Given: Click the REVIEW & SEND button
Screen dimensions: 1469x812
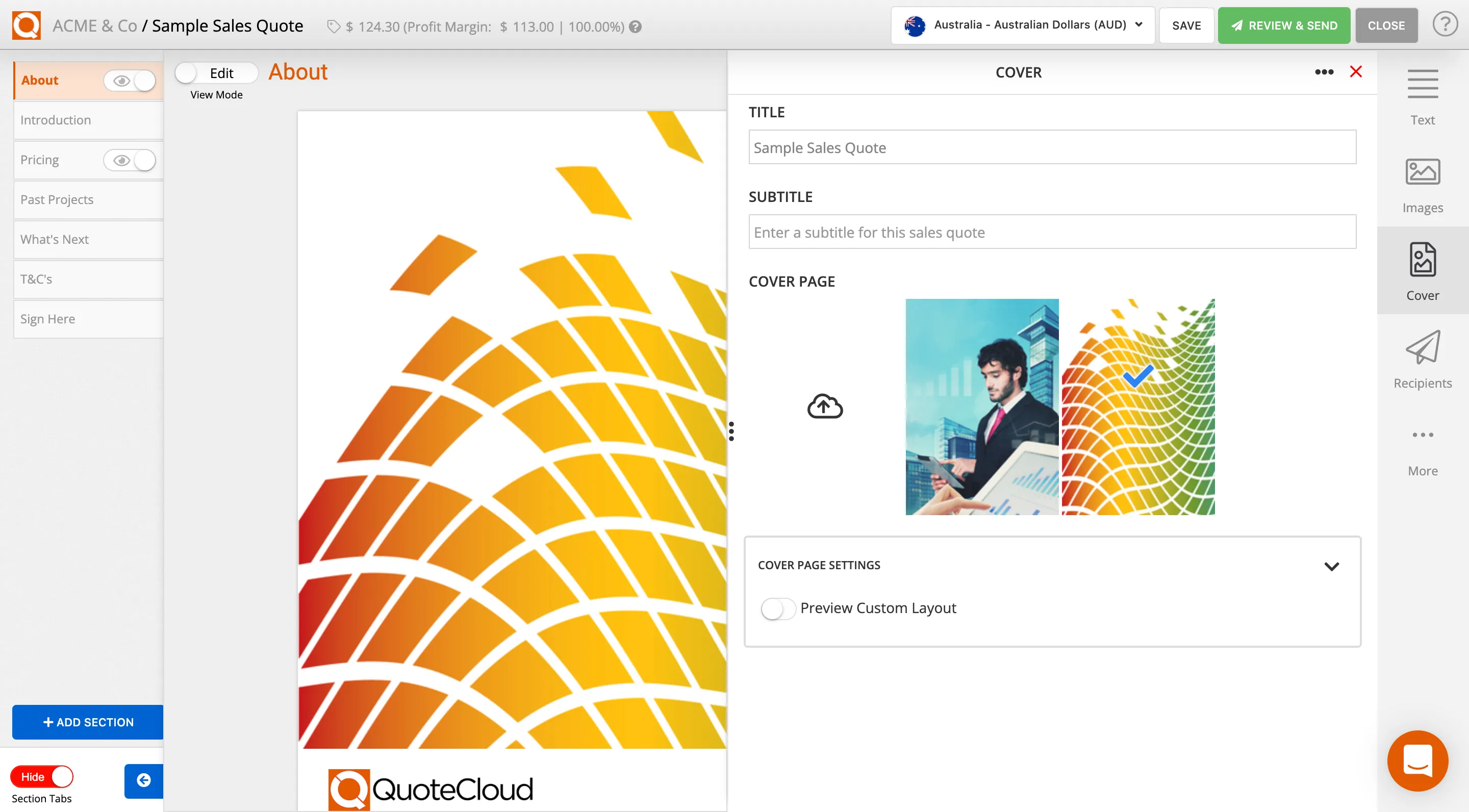Looking at the screenshot, I should coord(1284,25).
